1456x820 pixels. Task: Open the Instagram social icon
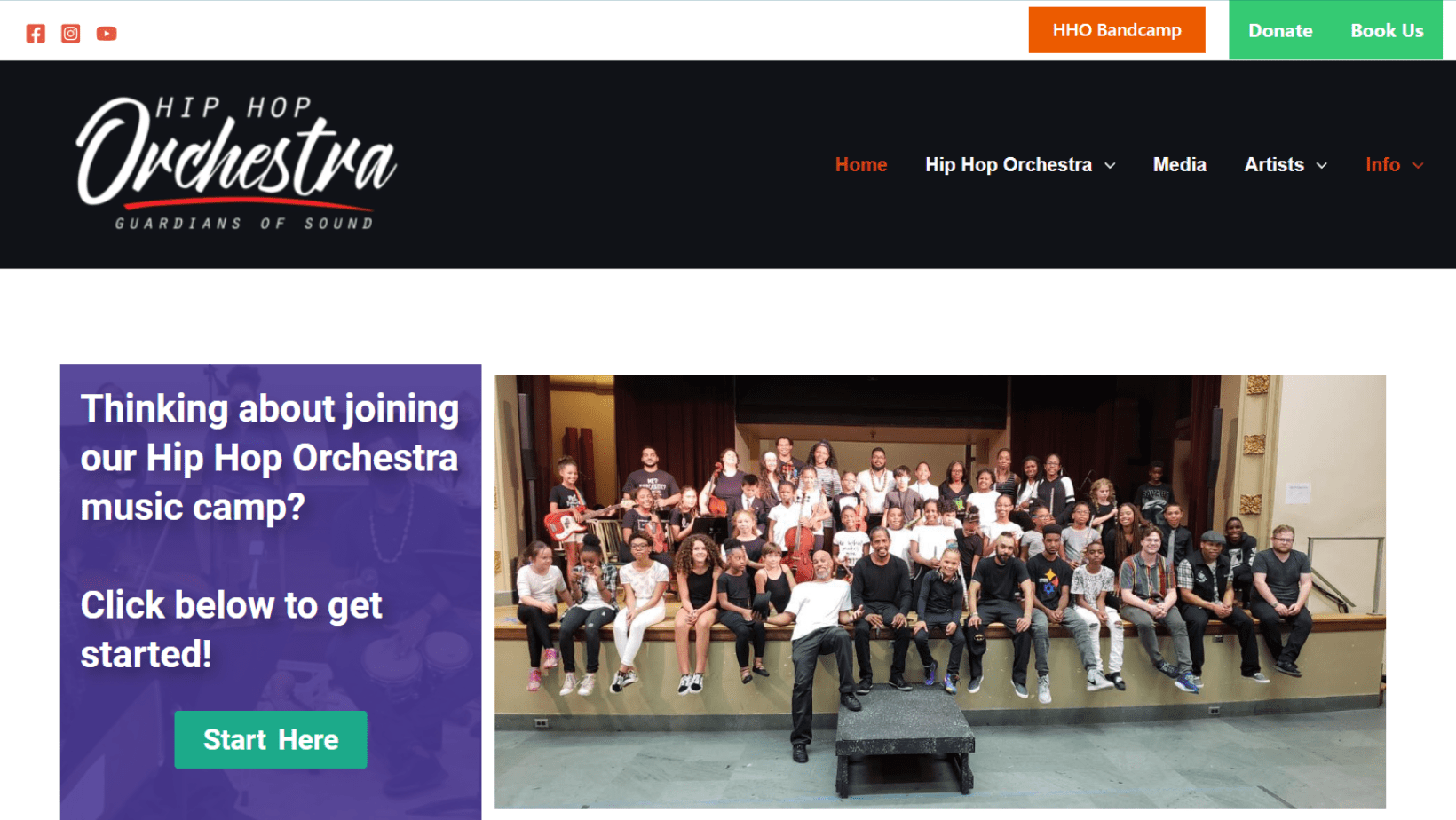point(71,34)
